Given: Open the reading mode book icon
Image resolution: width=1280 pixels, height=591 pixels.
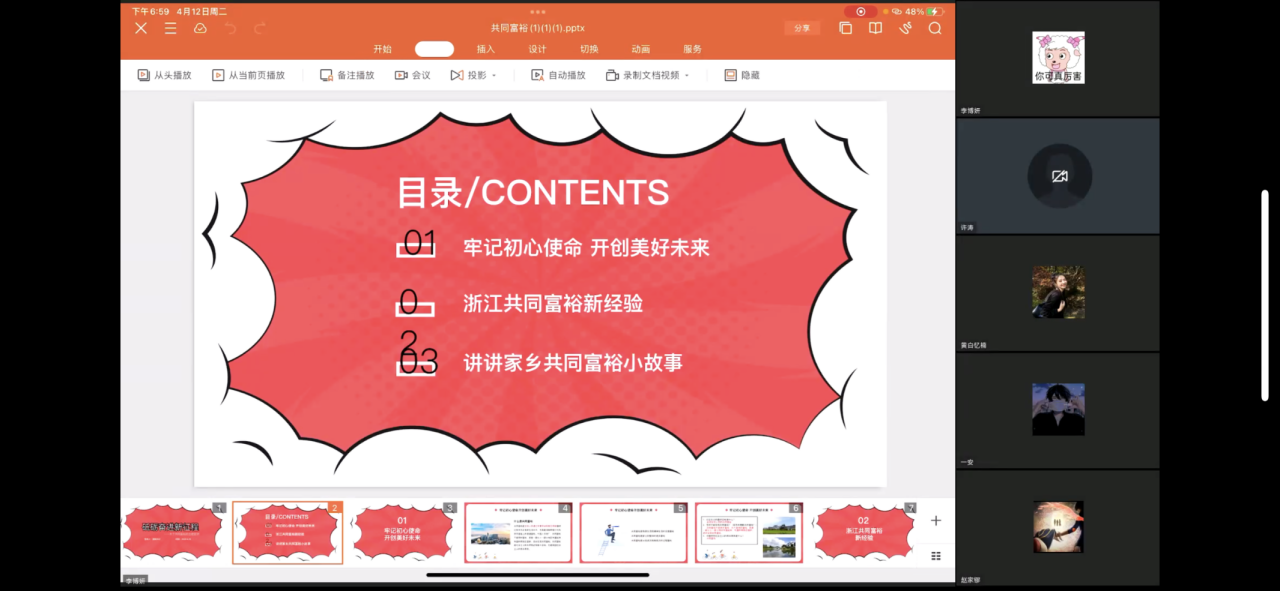Looking at the screenshot, I should [x=875, y=28].
